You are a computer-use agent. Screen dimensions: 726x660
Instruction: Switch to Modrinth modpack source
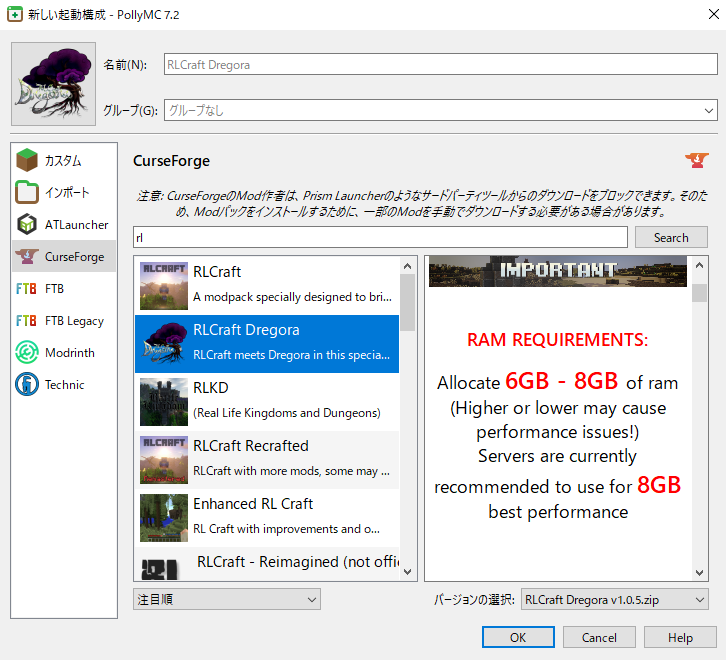click(x=64, y=352)
